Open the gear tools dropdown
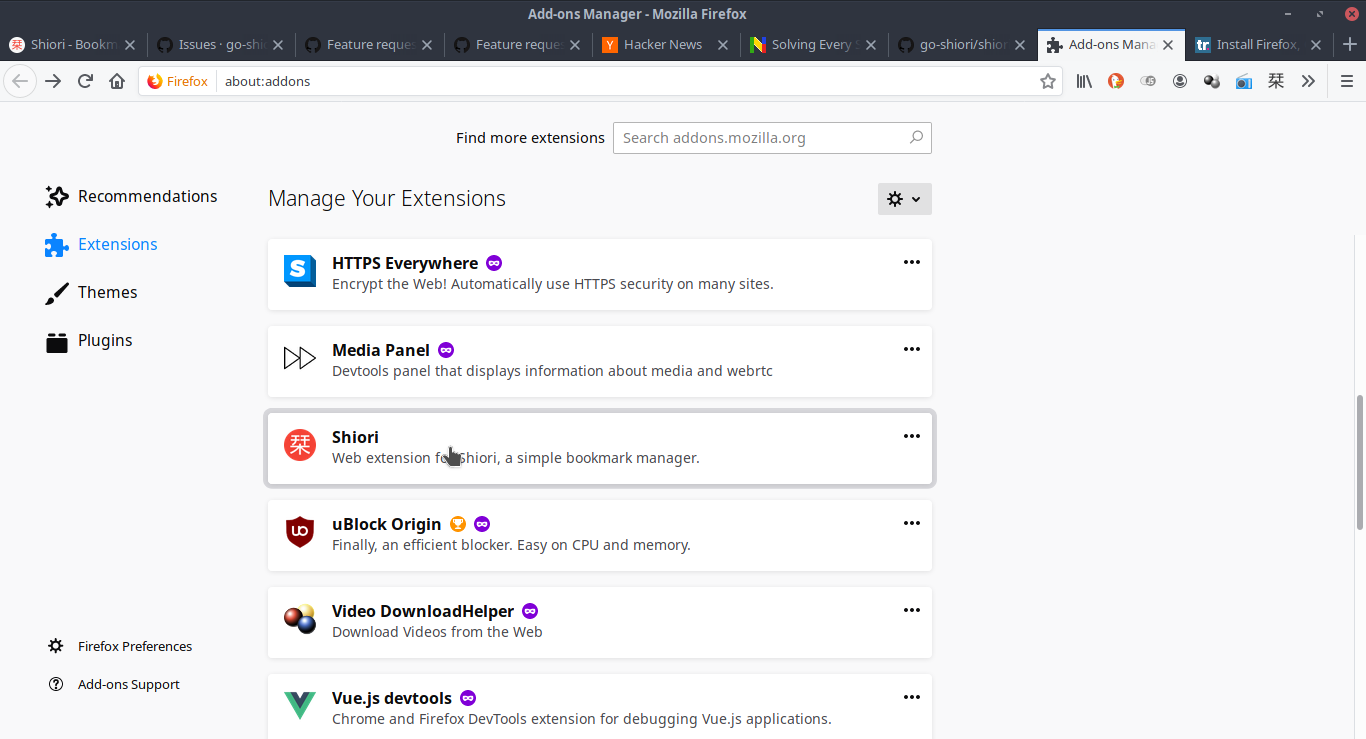The image size is (1366, 739). 904,199
